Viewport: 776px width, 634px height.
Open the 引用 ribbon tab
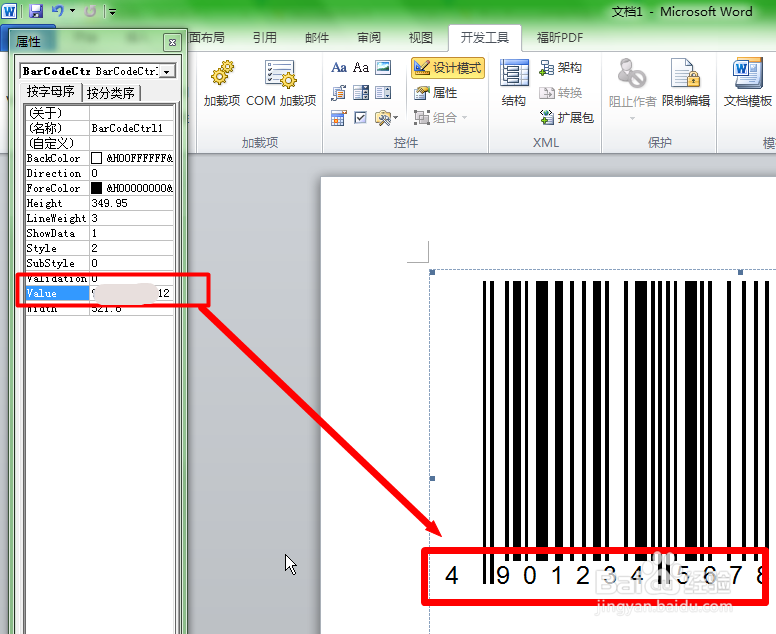pos(265,38)
